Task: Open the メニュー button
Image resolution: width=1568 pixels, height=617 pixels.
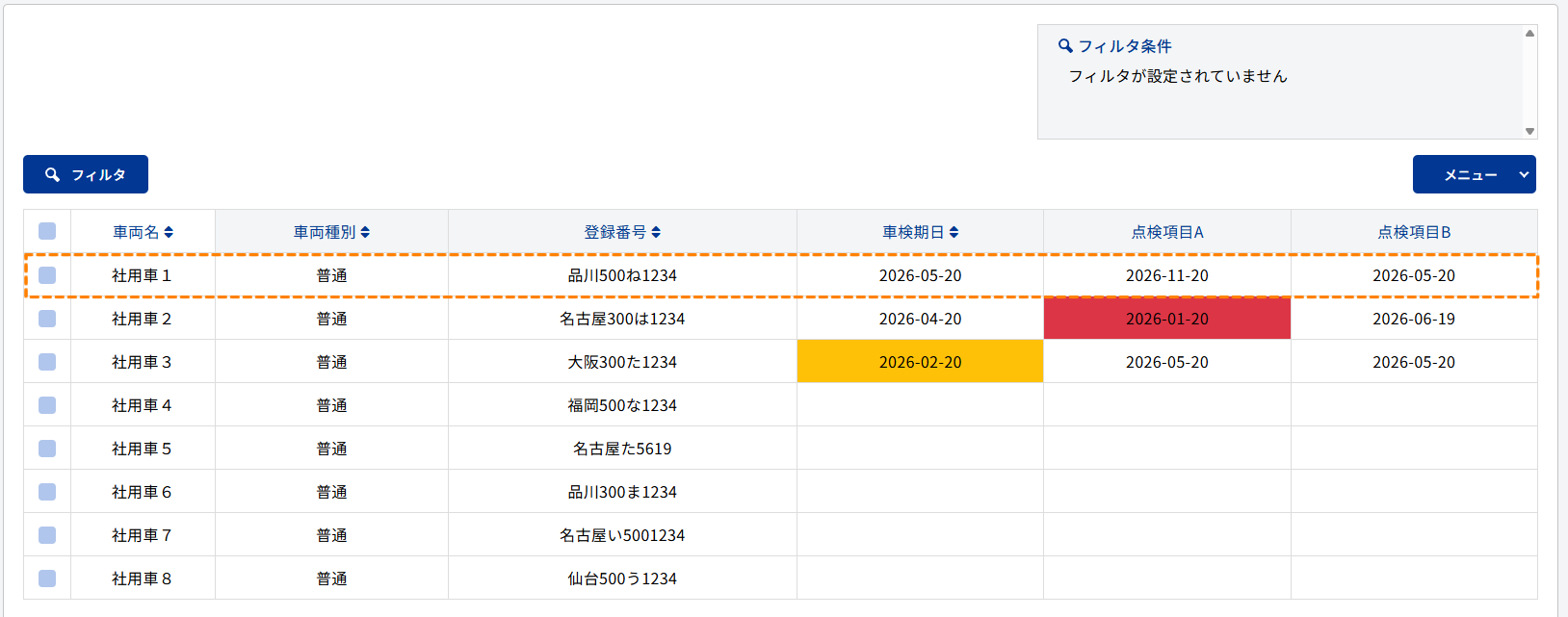Action: coord(1469,175)
